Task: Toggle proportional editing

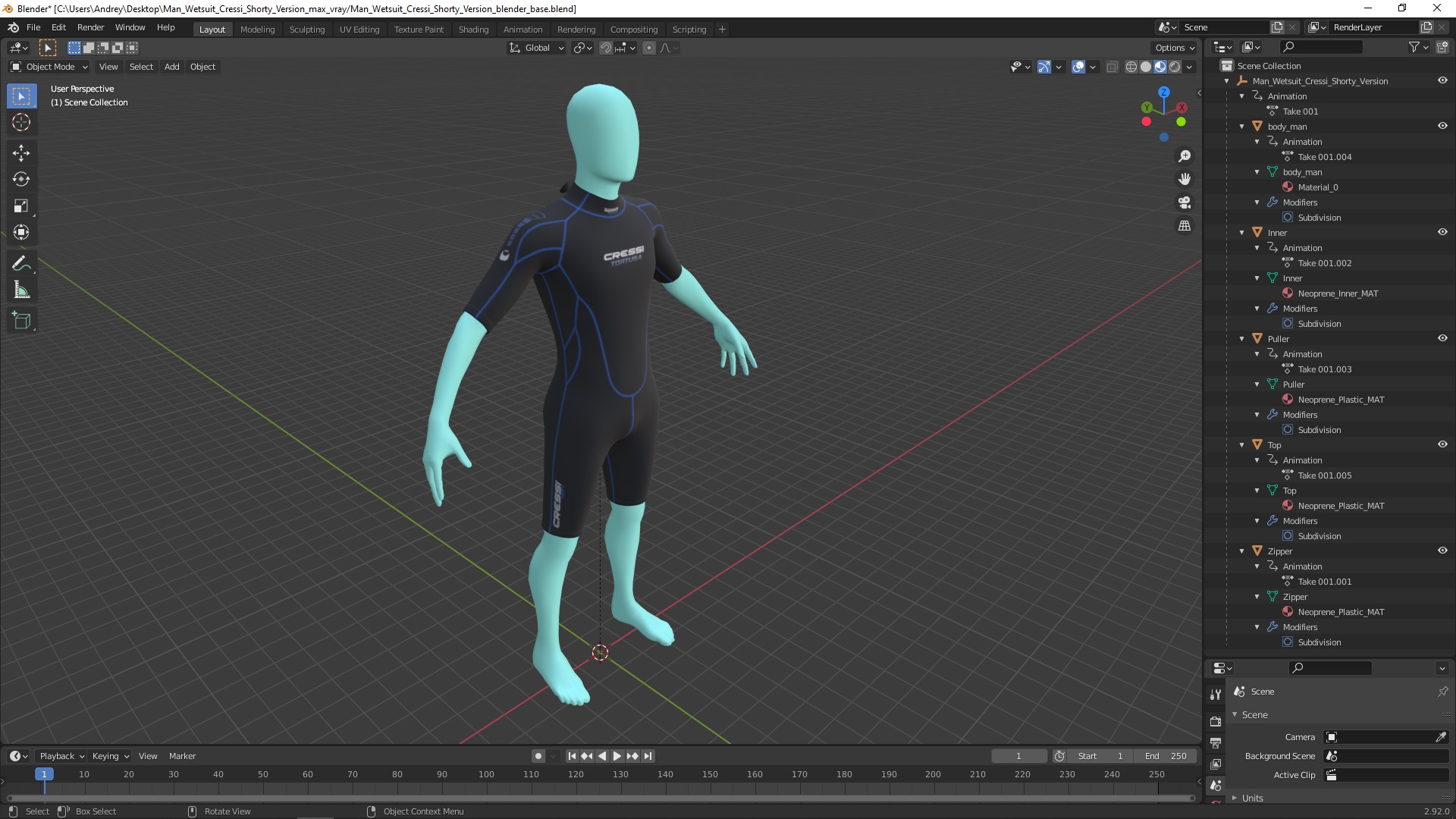Action: click(649, 48)
